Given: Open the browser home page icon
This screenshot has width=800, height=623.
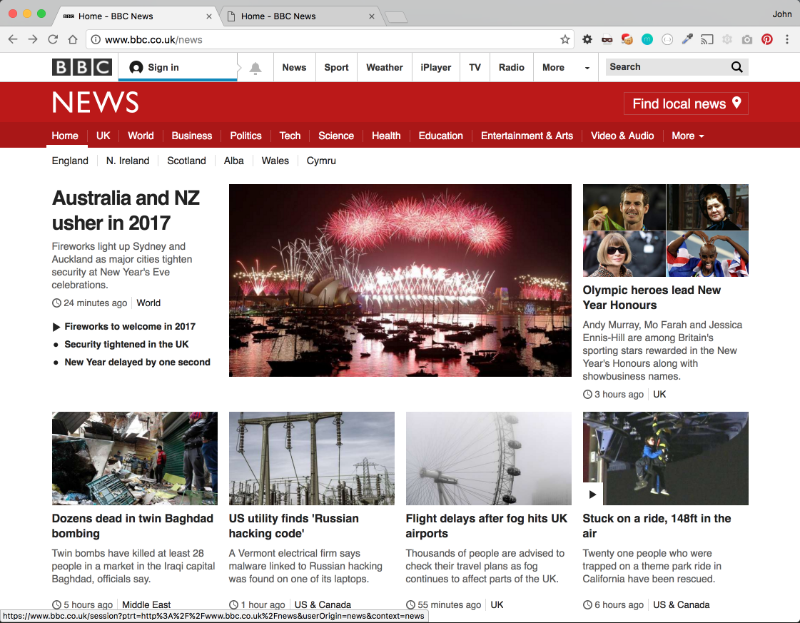Looking at the screenshot, I should click(x=72, y=39).
